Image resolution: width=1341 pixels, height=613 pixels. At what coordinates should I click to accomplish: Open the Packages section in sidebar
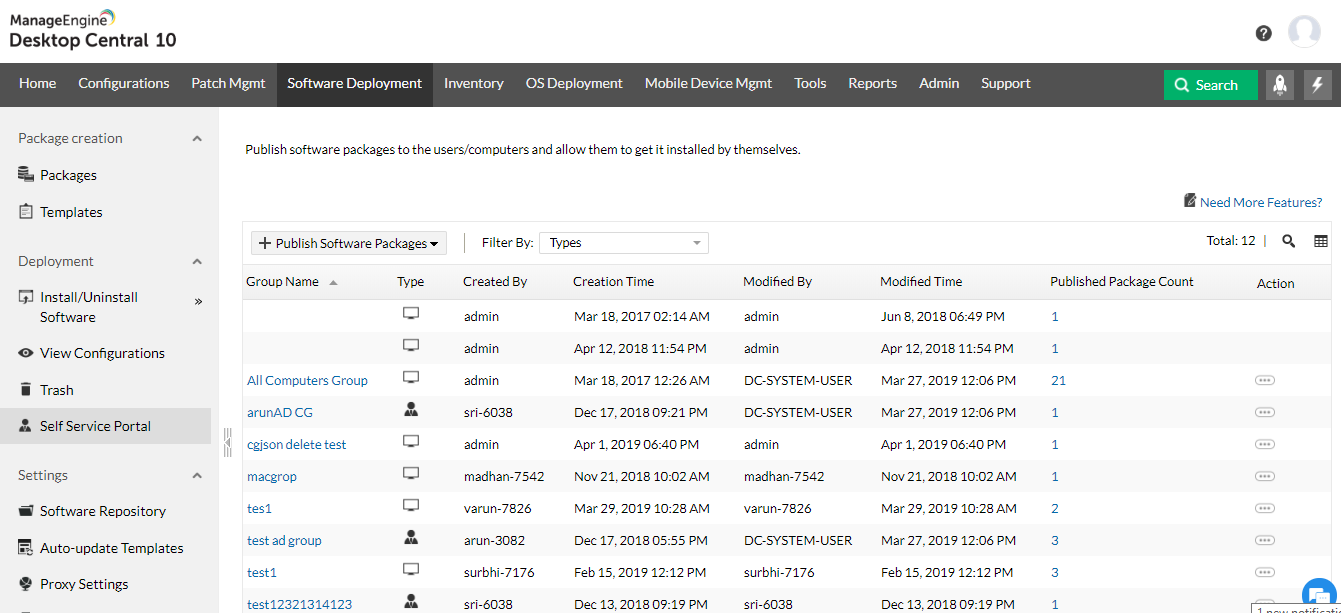[x=70, y=174]
